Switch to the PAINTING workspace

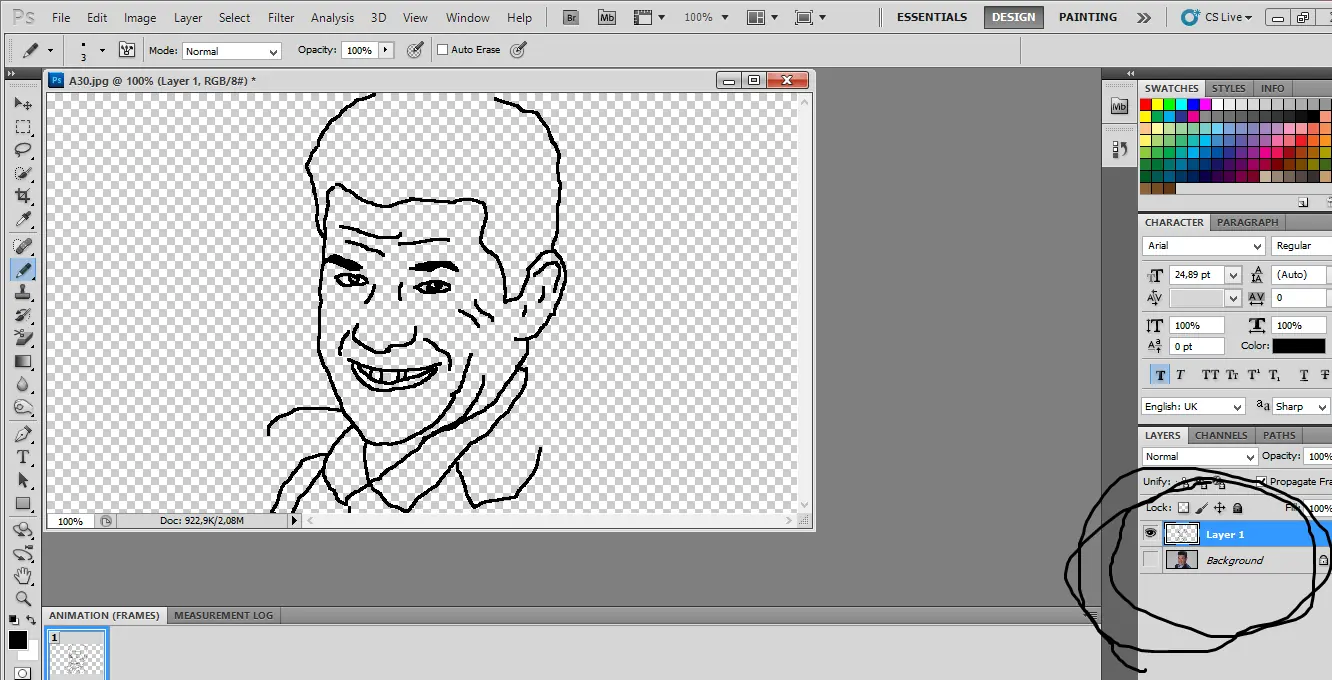[x=1087, y=17]
